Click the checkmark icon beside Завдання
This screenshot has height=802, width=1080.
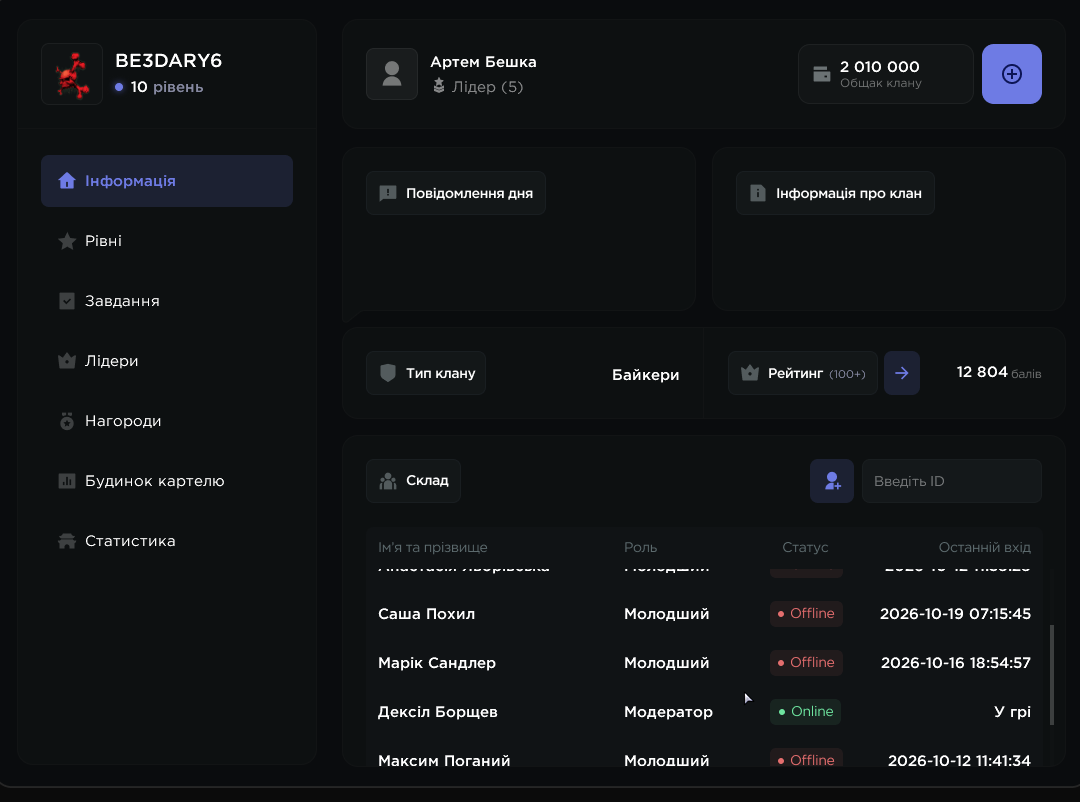click(67, 301)
